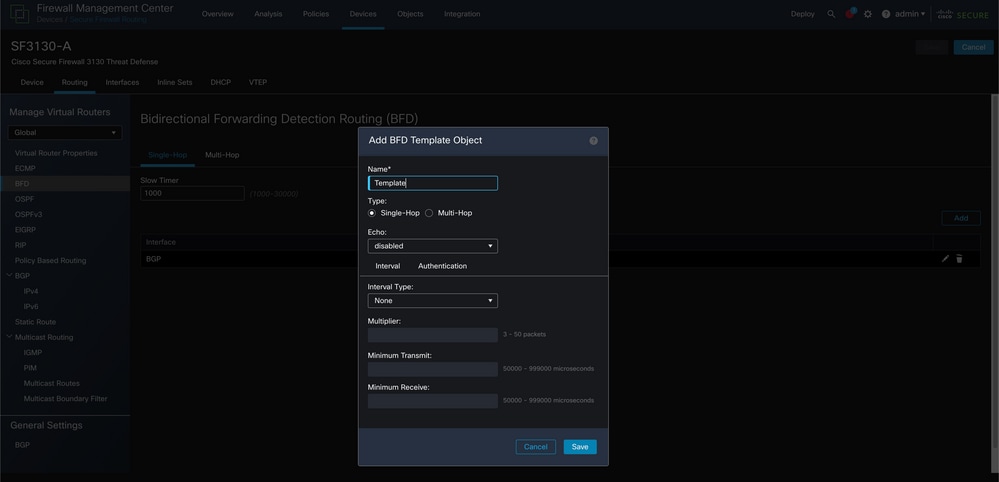Open the Devices menu
Image resolution: width=999 pixels, height=482 pixels.
click(363, 14)
